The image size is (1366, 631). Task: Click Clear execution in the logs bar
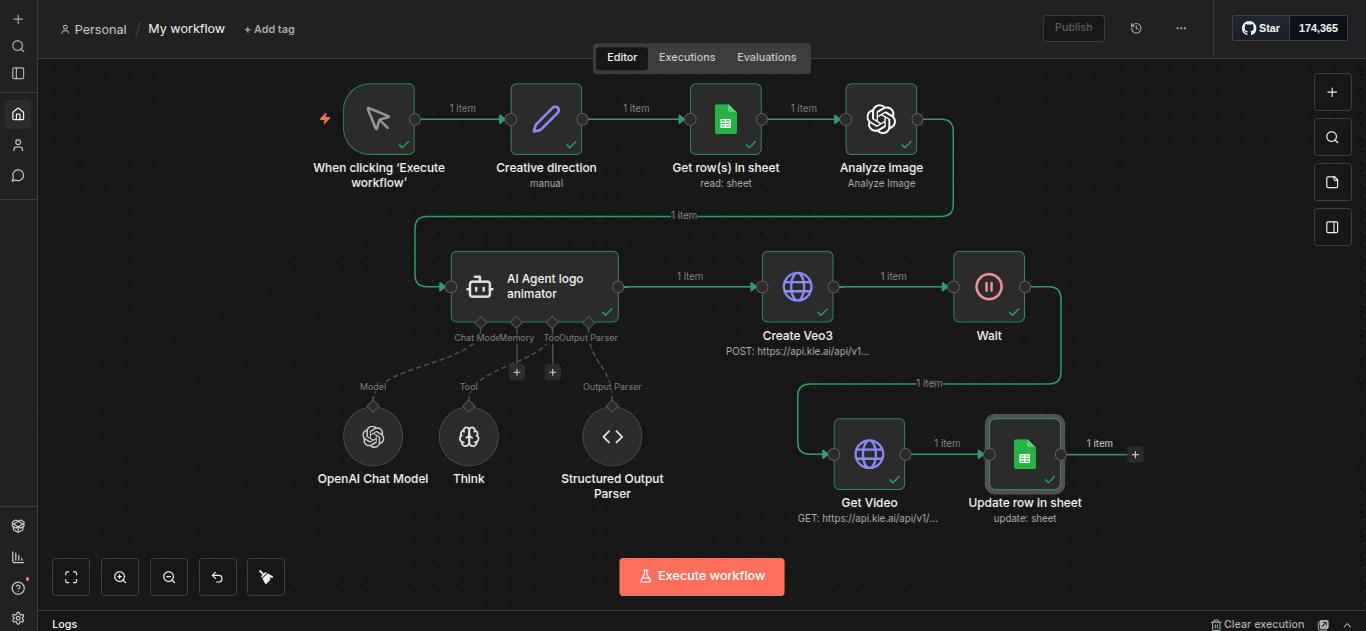coord(1257,624)
